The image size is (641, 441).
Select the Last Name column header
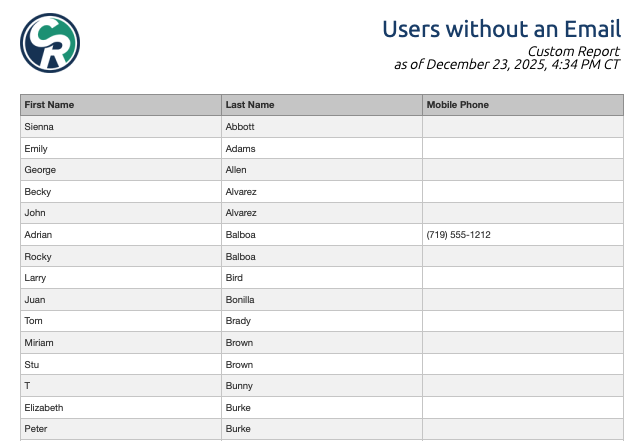(x=250, y=105)
